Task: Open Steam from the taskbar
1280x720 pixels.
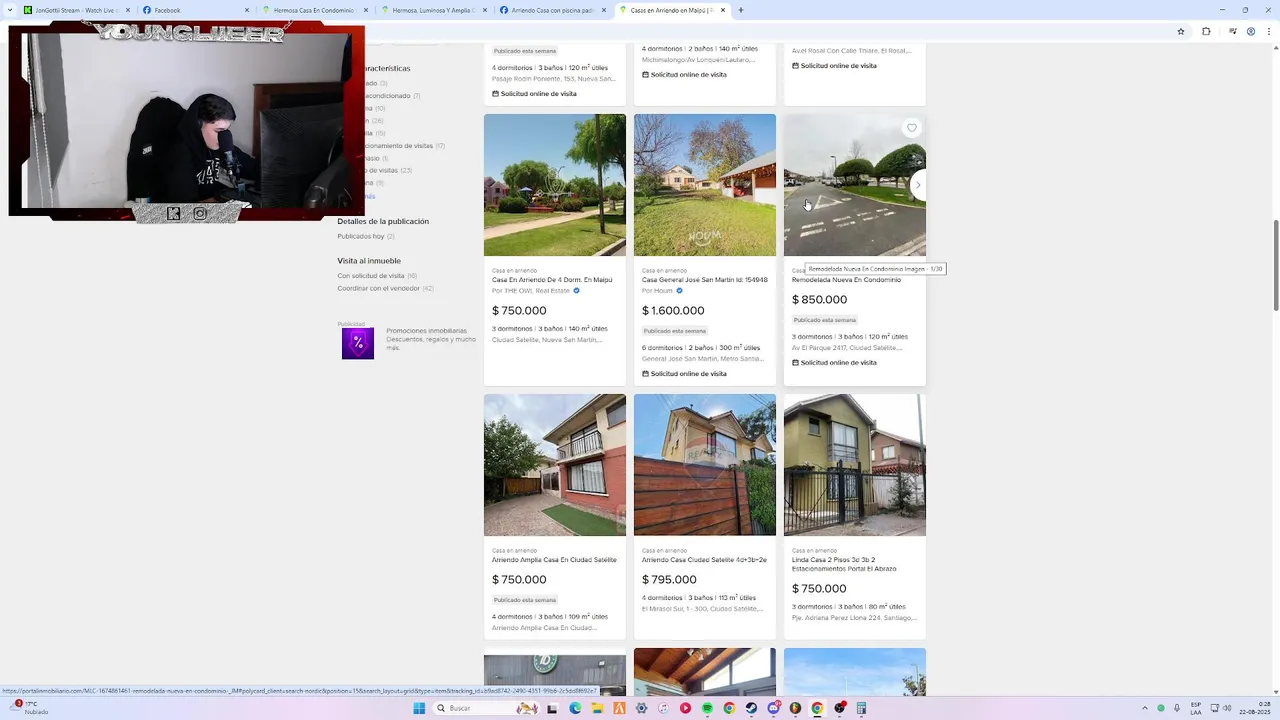Action: coord(751,708)
